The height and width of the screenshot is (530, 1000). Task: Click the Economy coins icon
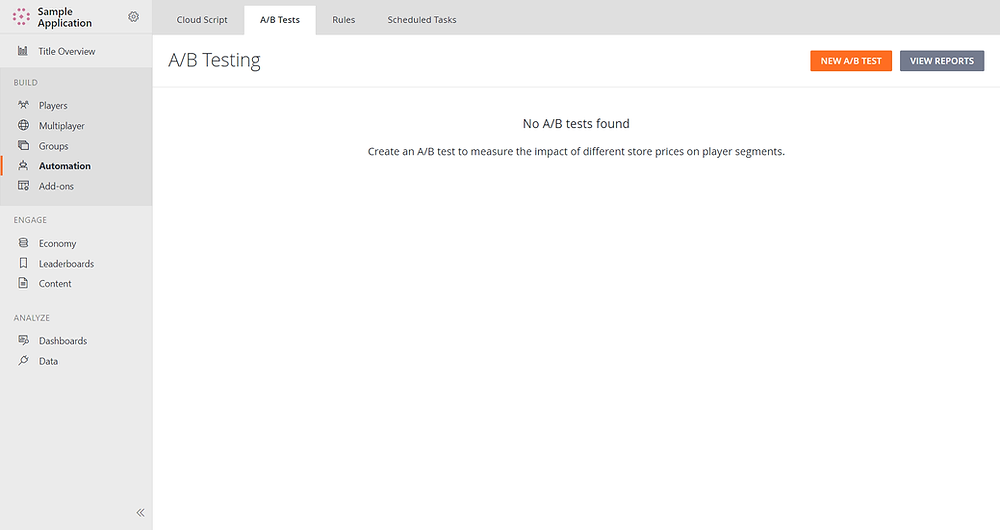point(24,243)
